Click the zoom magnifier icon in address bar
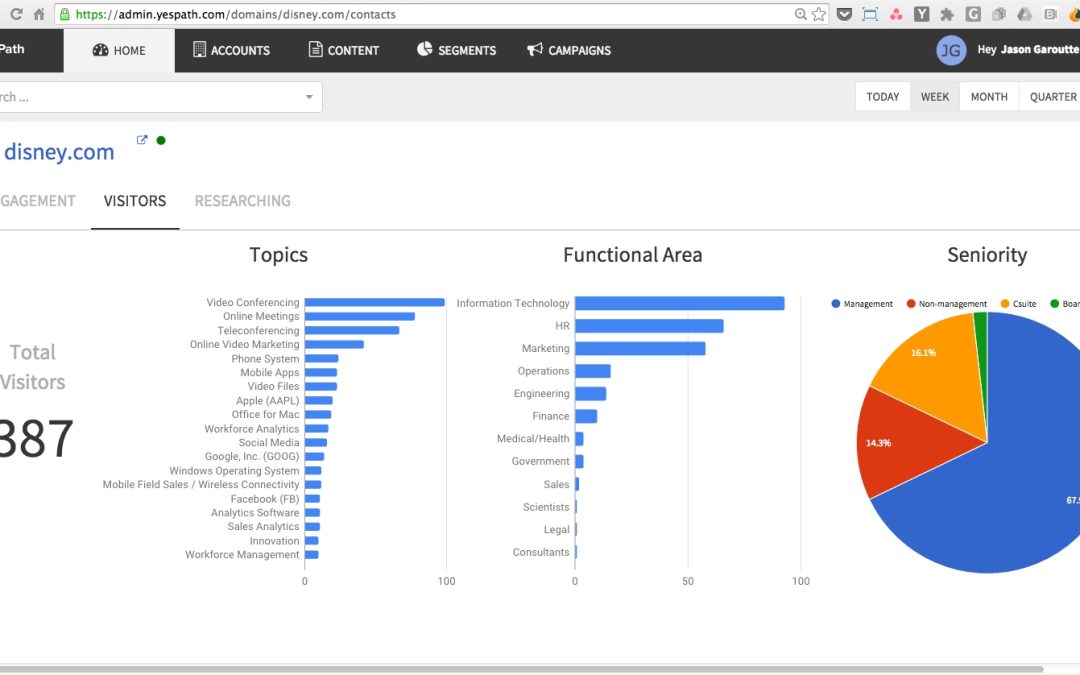The height and width of the screenshot is (675, 1080). 800,14
